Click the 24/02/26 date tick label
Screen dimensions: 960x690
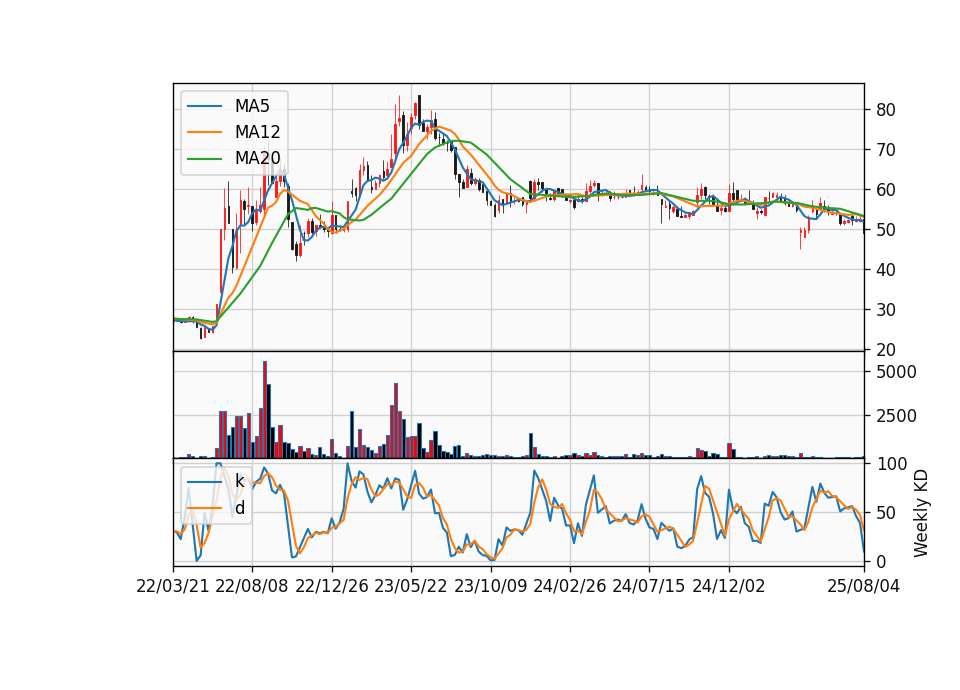coord(569,586)
